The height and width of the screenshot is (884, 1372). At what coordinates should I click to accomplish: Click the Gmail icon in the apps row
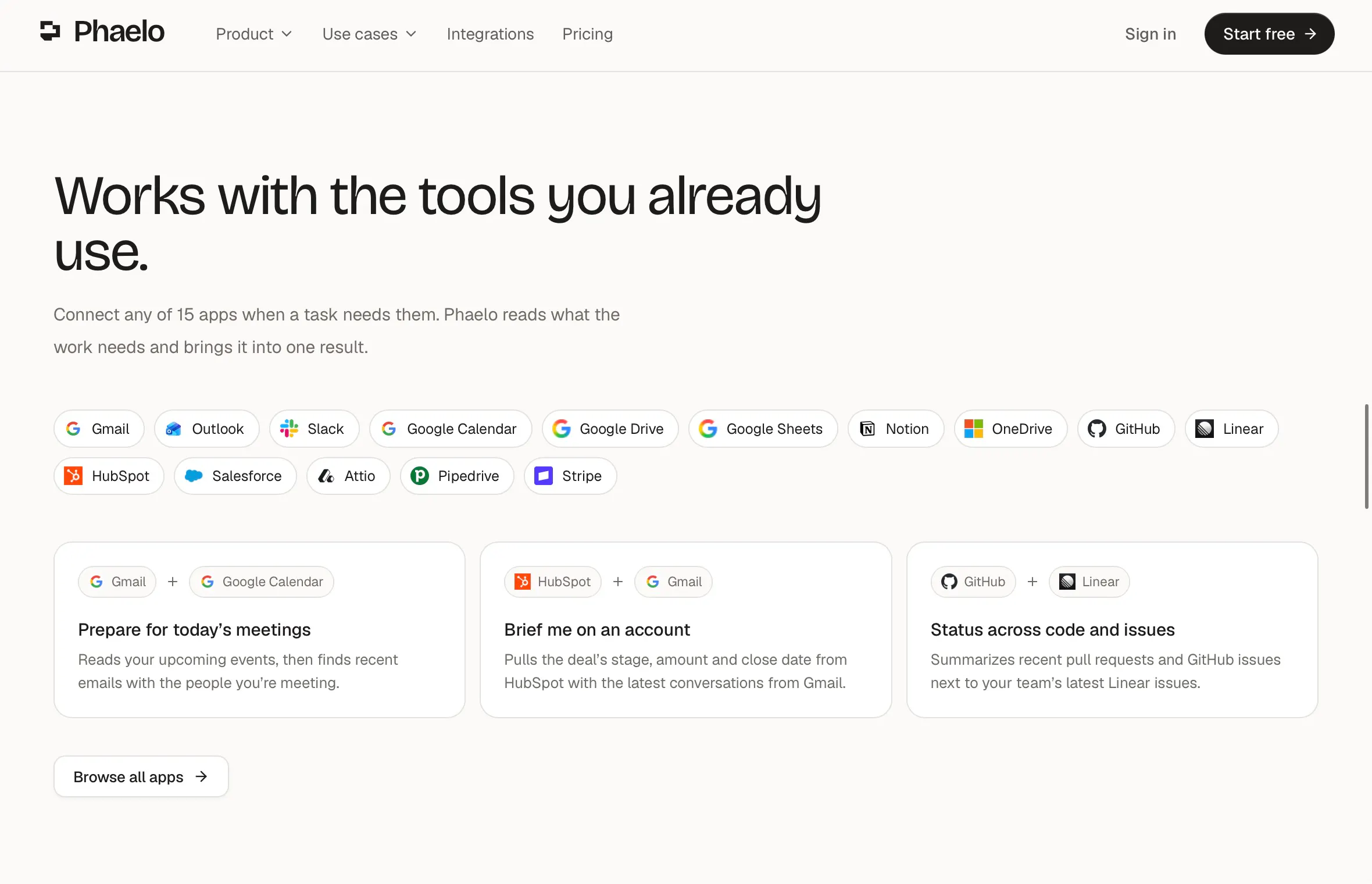73,429
